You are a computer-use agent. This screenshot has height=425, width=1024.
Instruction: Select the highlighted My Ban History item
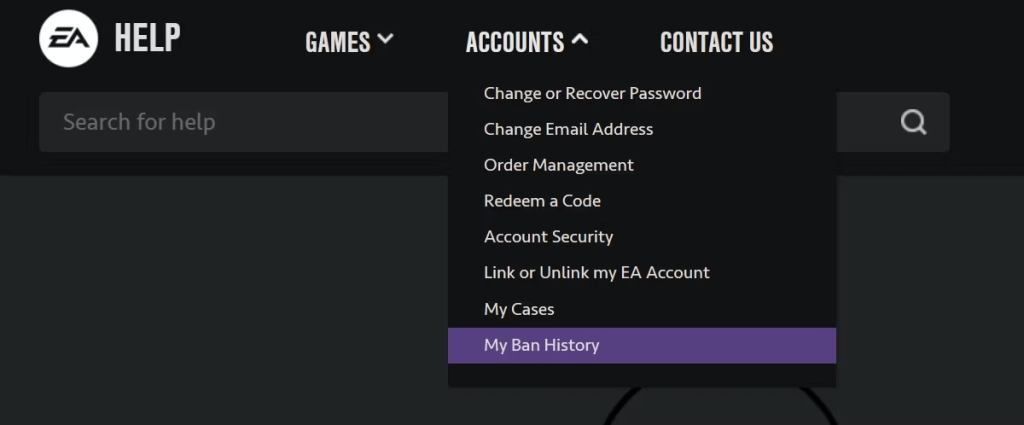(541, 345)
